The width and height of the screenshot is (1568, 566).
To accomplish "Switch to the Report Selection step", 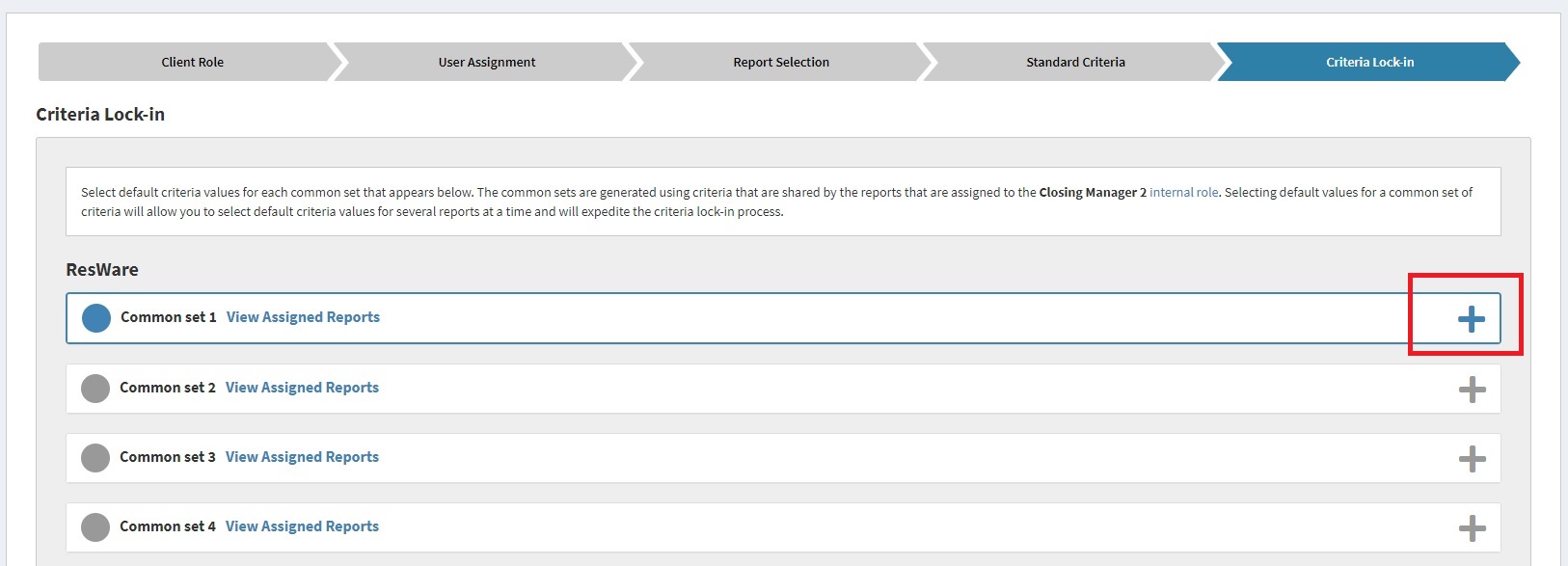I will tap(780, 62).
